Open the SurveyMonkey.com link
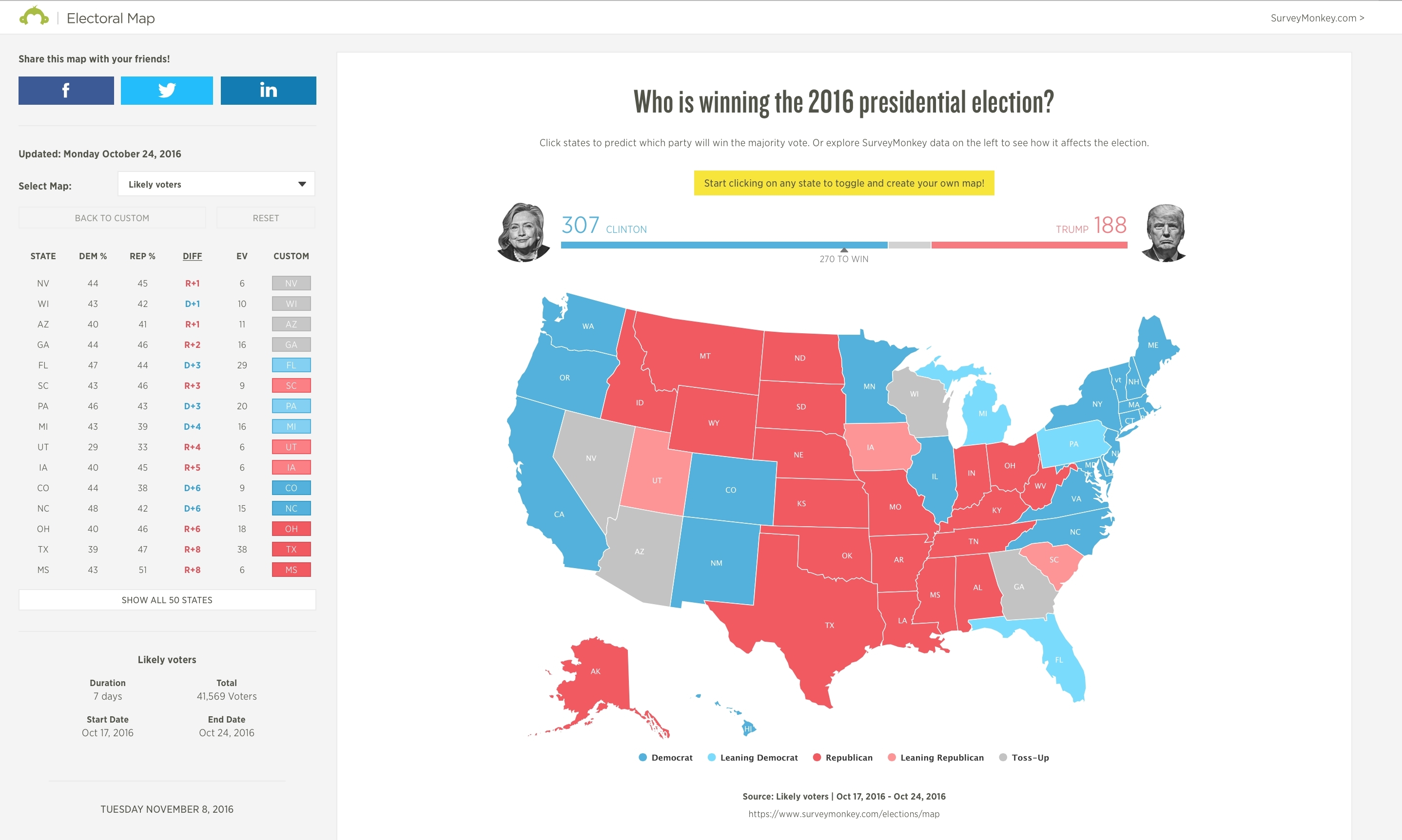 coord(1317,18)
